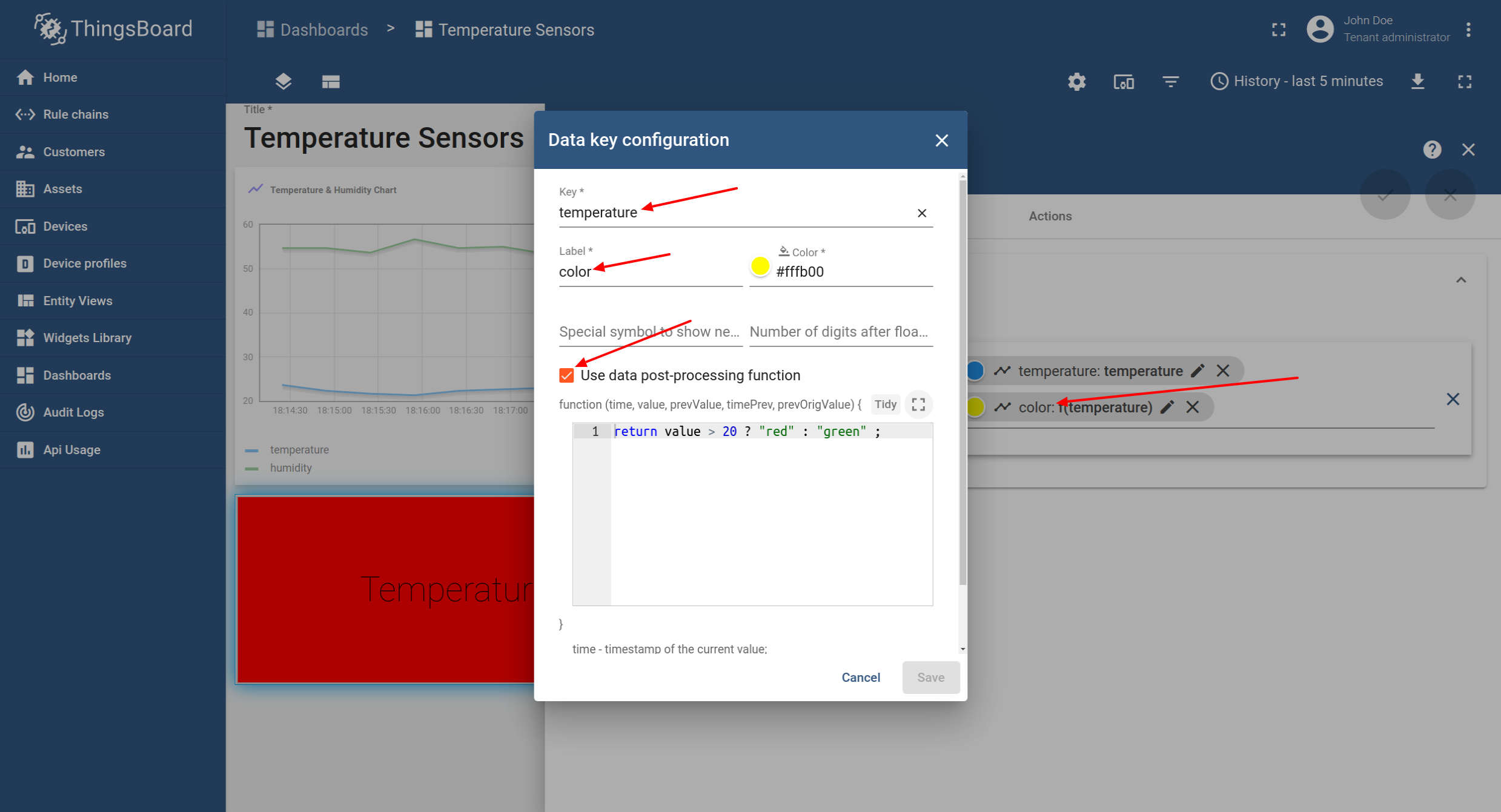Click the manage layouts icon
Image resolution: width=1501 pixels, height=812 pixels.
click(x=331, y=81)
